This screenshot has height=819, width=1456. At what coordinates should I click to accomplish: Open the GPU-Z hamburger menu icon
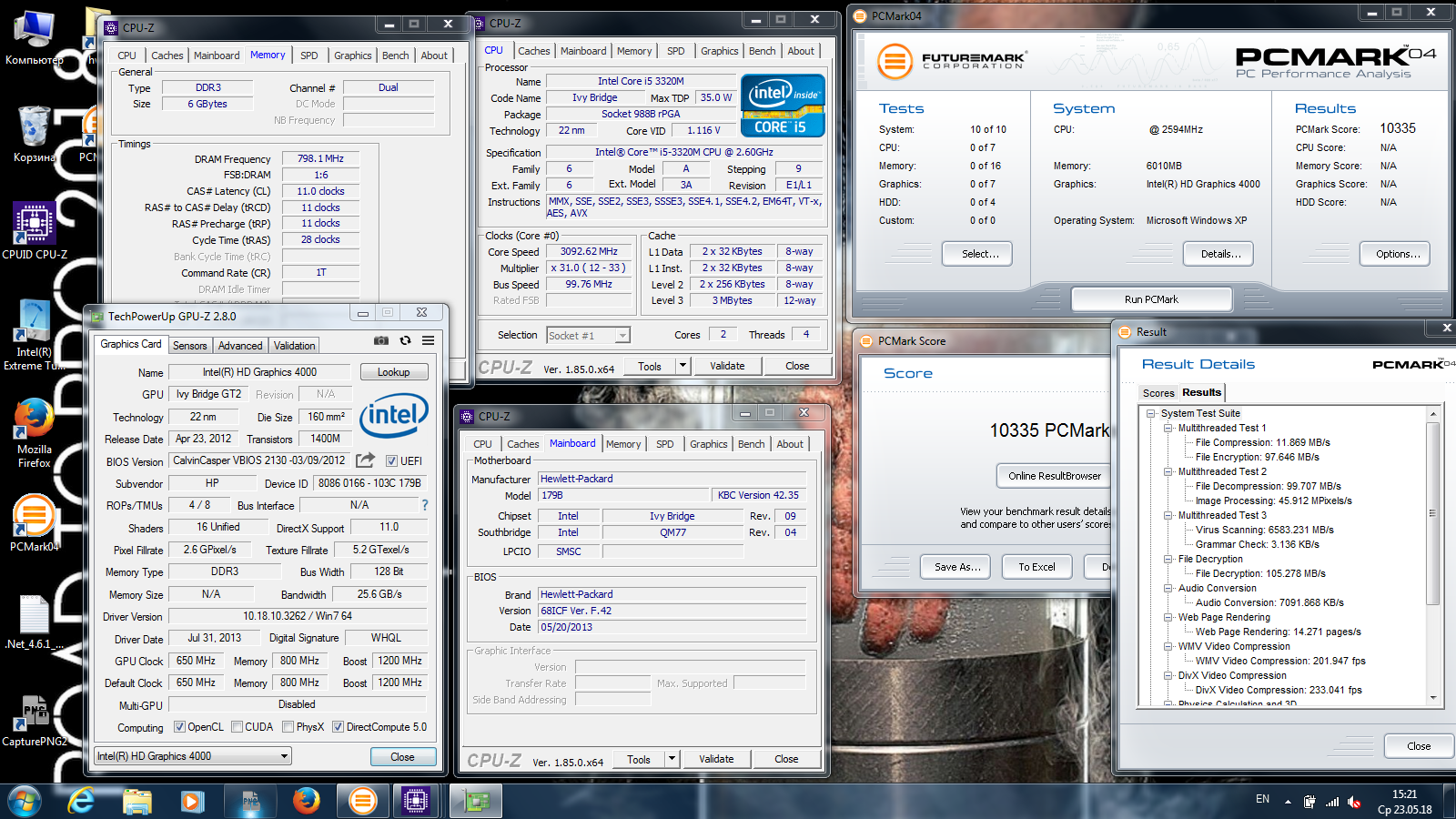tap(428, 340)
